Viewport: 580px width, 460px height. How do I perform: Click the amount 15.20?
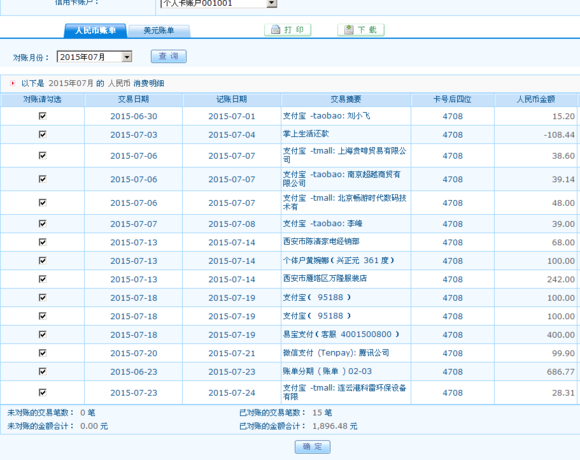click(563, 116)
